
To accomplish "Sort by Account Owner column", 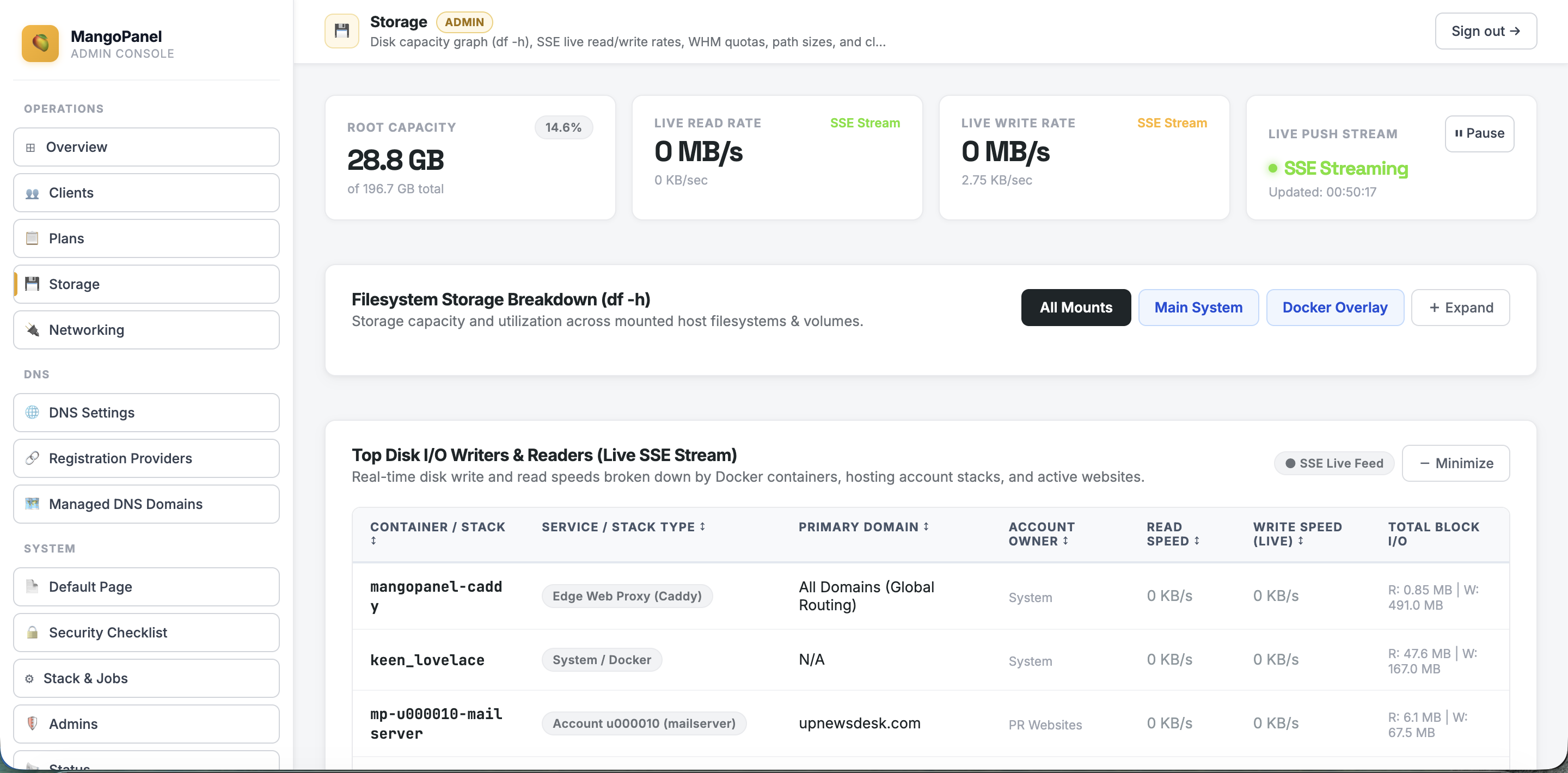I will (1042, 534).
